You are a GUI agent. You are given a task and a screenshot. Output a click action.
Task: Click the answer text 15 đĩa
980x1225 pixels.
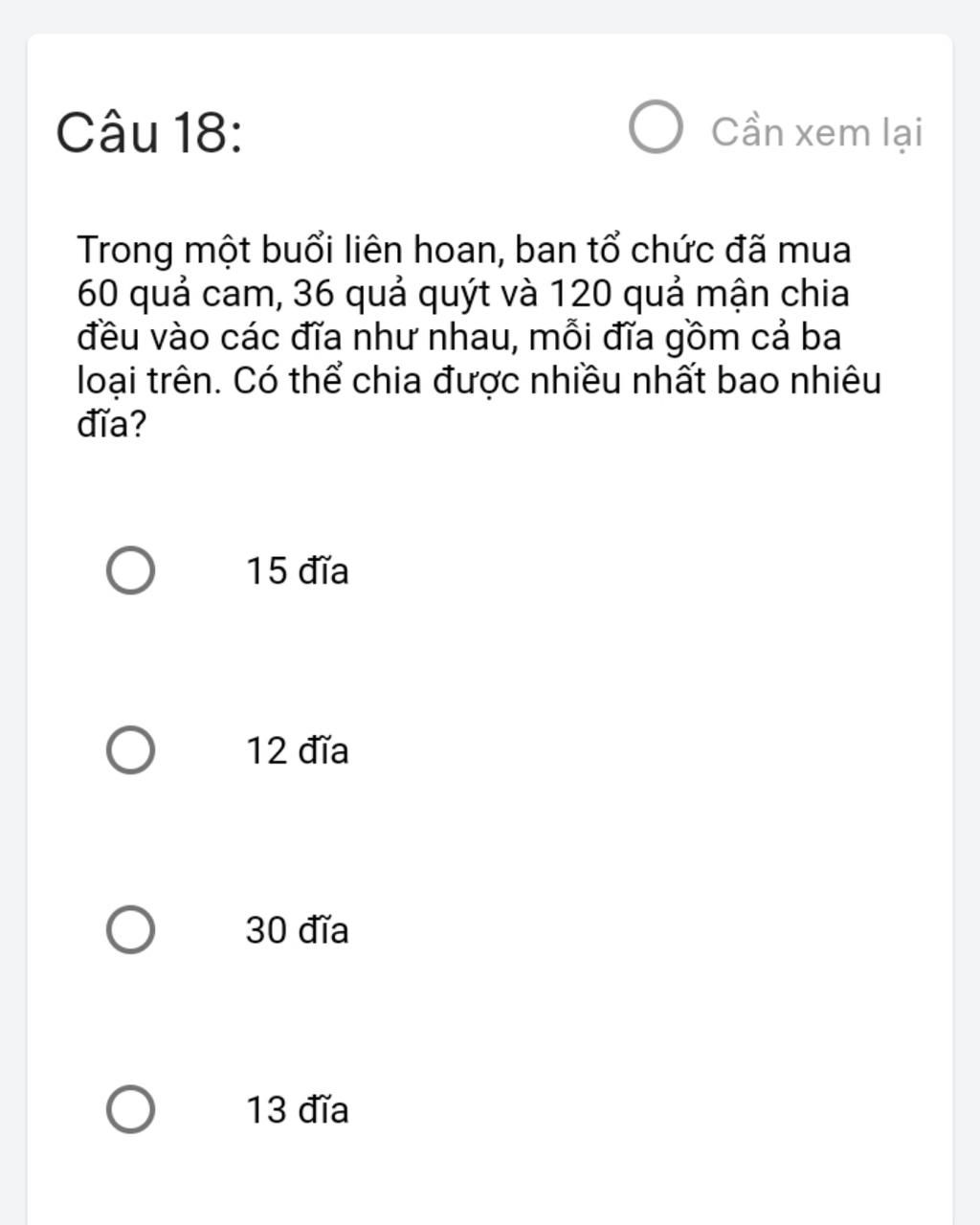click(298, 571)
